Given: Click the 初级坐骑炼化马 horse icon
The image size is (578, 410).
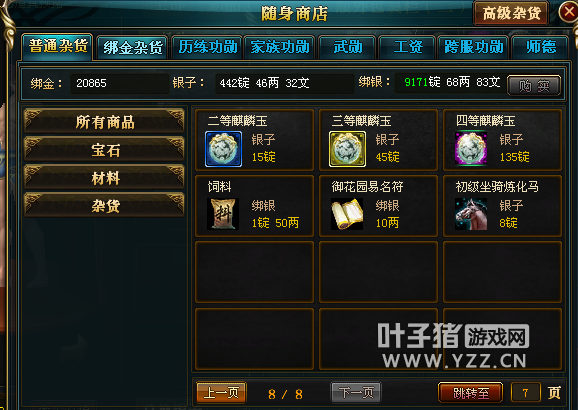Looking at the screenshot, I should (471, 214).
